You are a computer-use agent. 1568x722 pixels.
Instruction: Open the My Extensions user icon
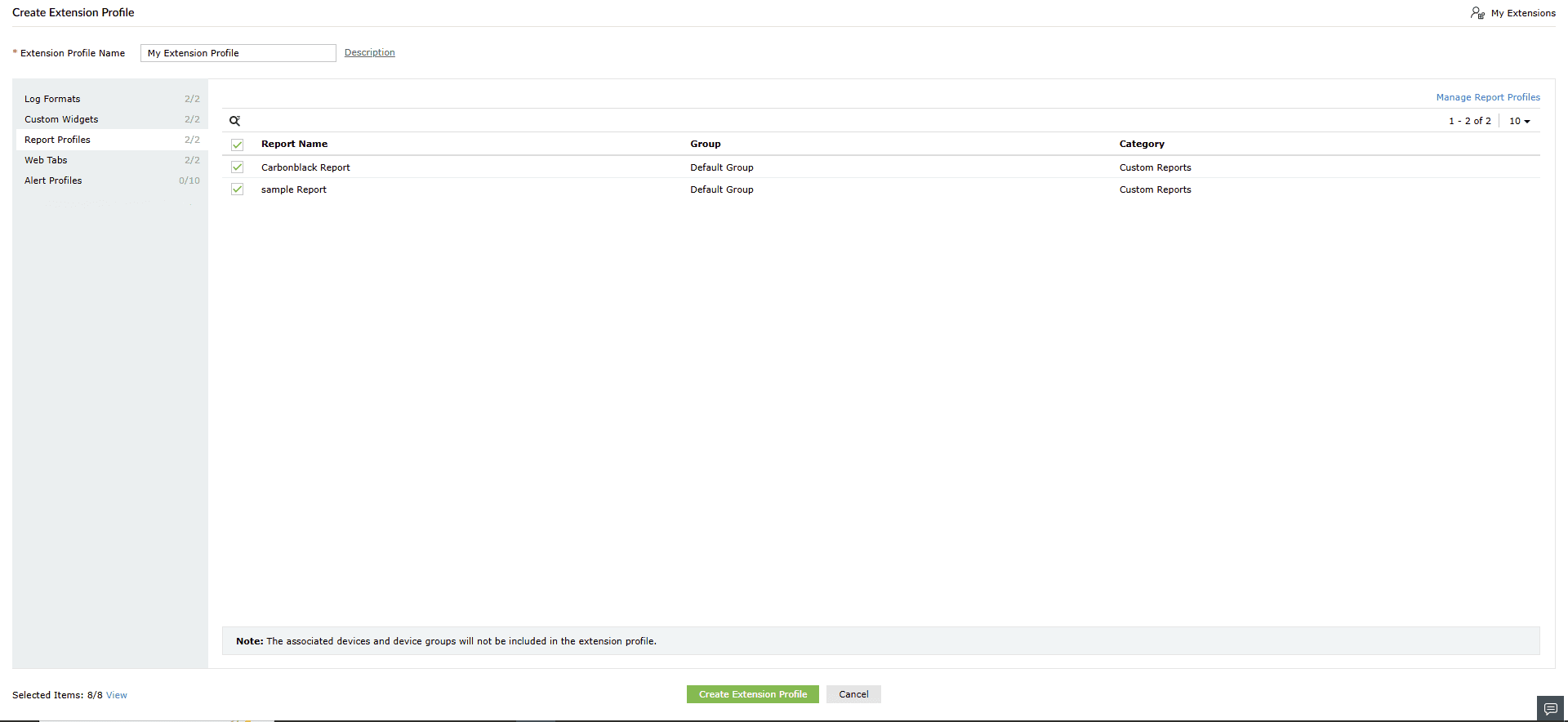click(1477, 13)
